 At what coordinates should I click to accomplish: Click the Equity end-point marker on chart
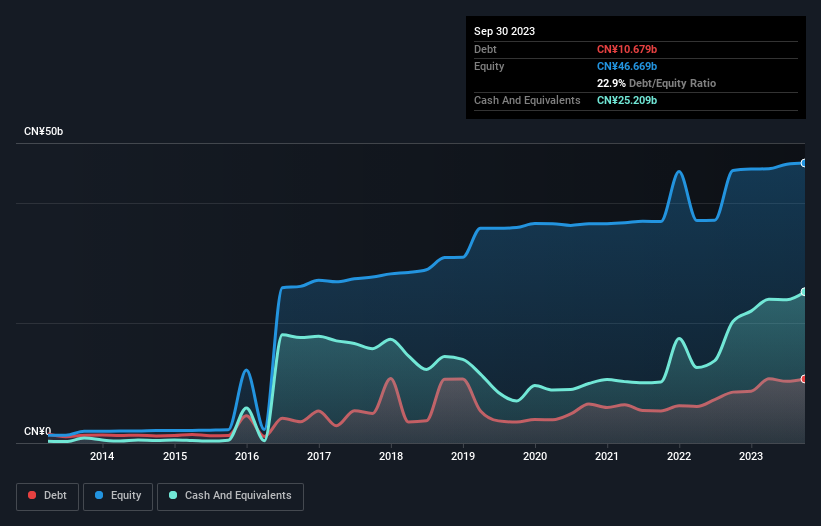804,163
